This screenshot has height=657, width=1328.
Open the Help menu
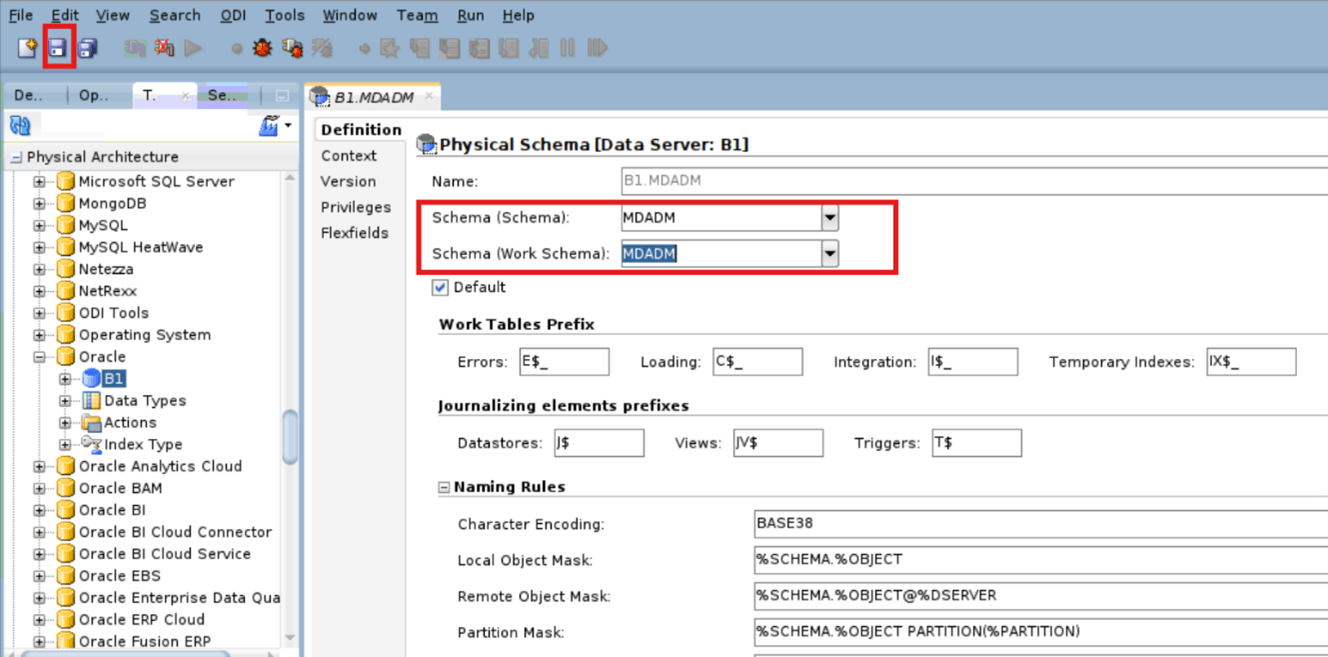[x=518, y=15]
